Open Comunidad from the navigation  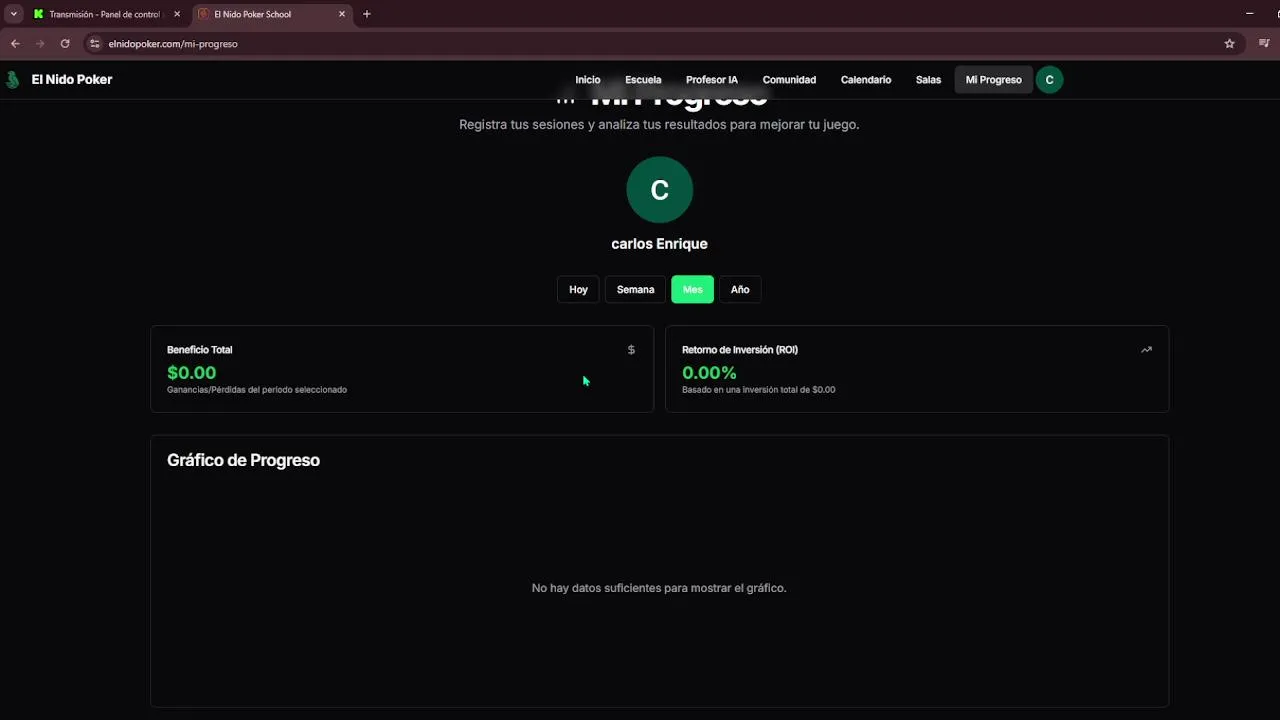(x=789, y=80)
